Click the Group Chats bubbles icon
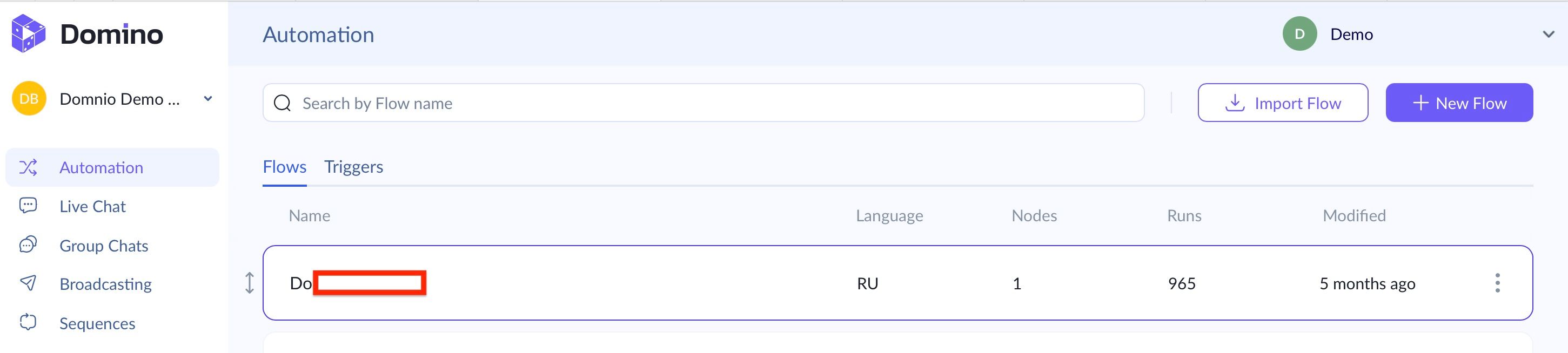1568x353 pixels. 28,245
